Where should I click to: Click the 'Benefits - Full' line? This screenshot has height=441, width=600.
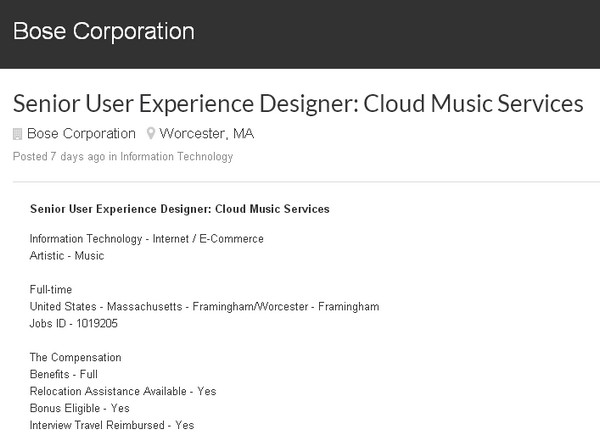pyautogui.click(x=64, y=374)
